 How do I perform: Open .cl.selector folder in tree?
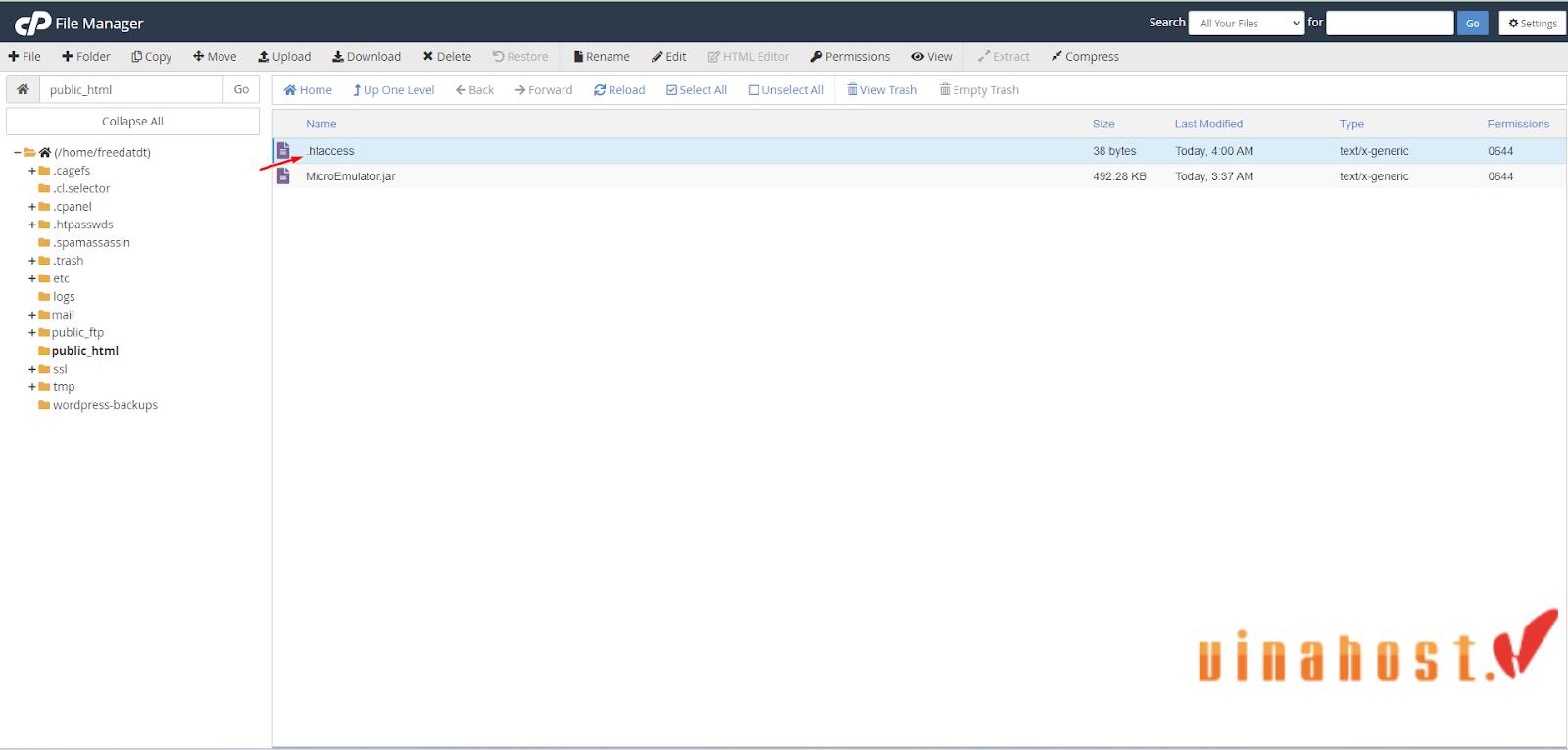(x=81, y=188)
